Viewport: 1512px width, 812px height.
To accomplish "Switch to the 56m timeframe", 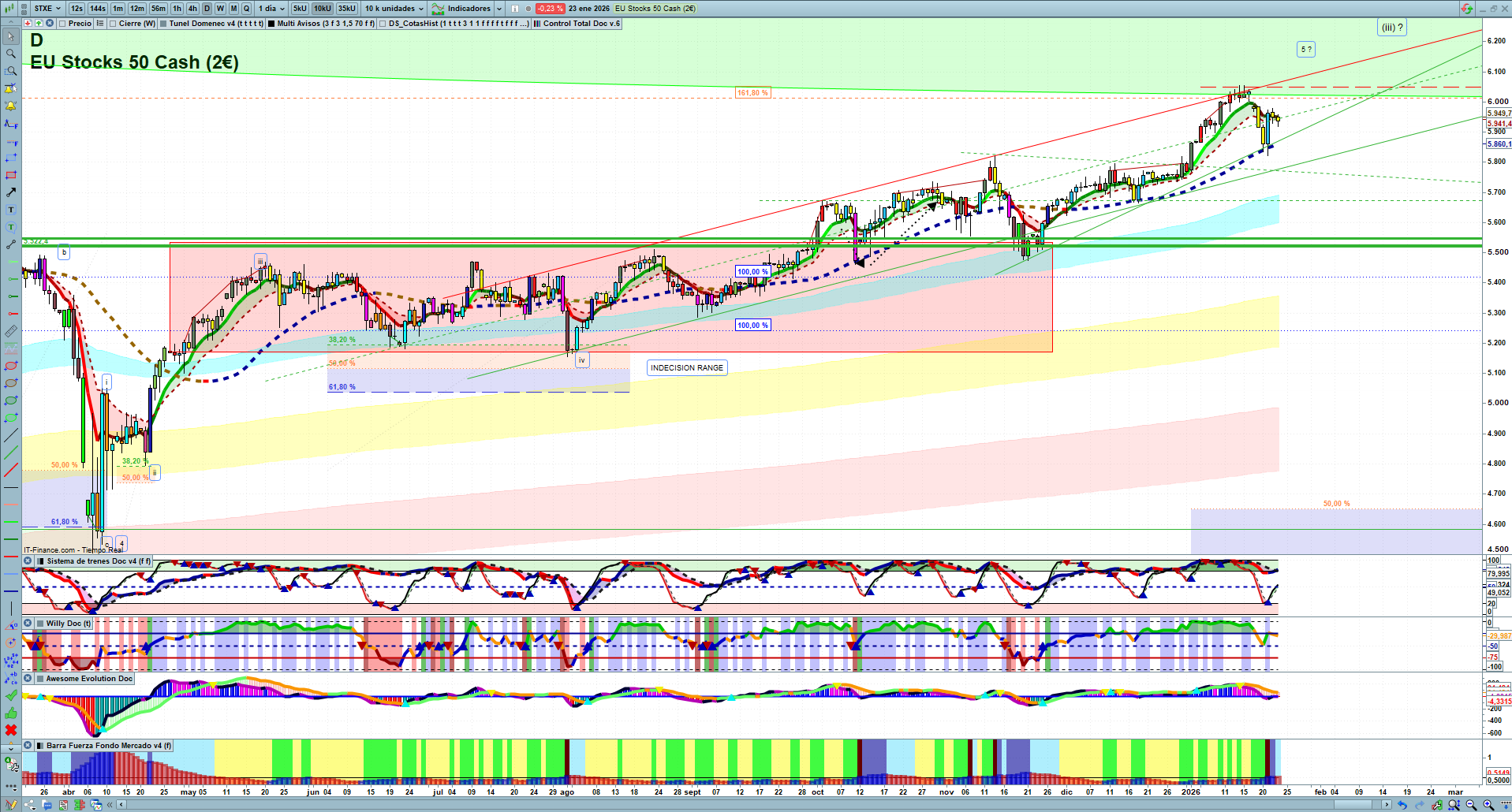I will [159, 9].
